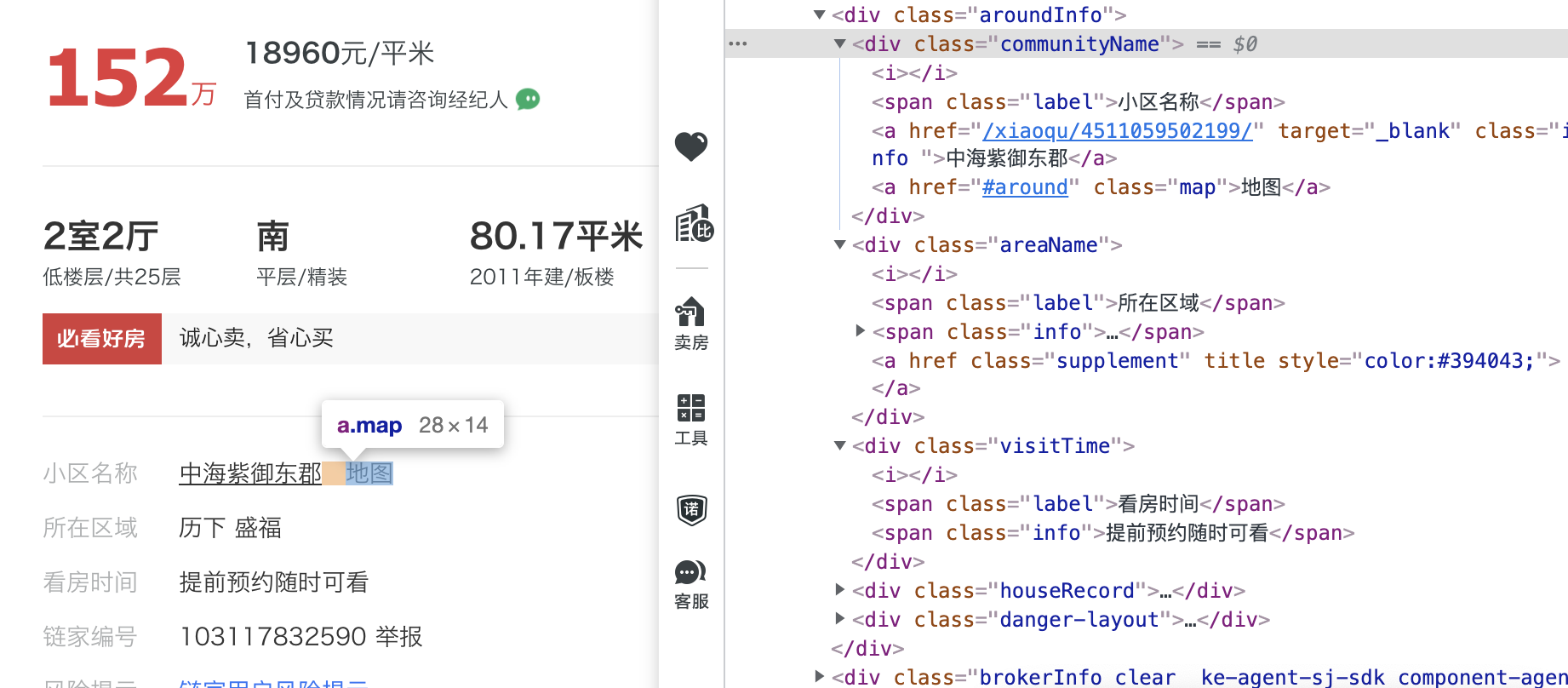Click the 平层/精装 decoration text

coord(301,277)
